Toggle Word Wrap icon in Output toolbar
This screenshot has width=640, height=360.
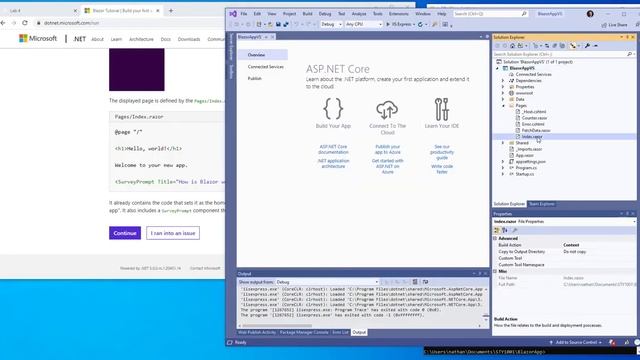pyautogui.click(x=425, y=282)
